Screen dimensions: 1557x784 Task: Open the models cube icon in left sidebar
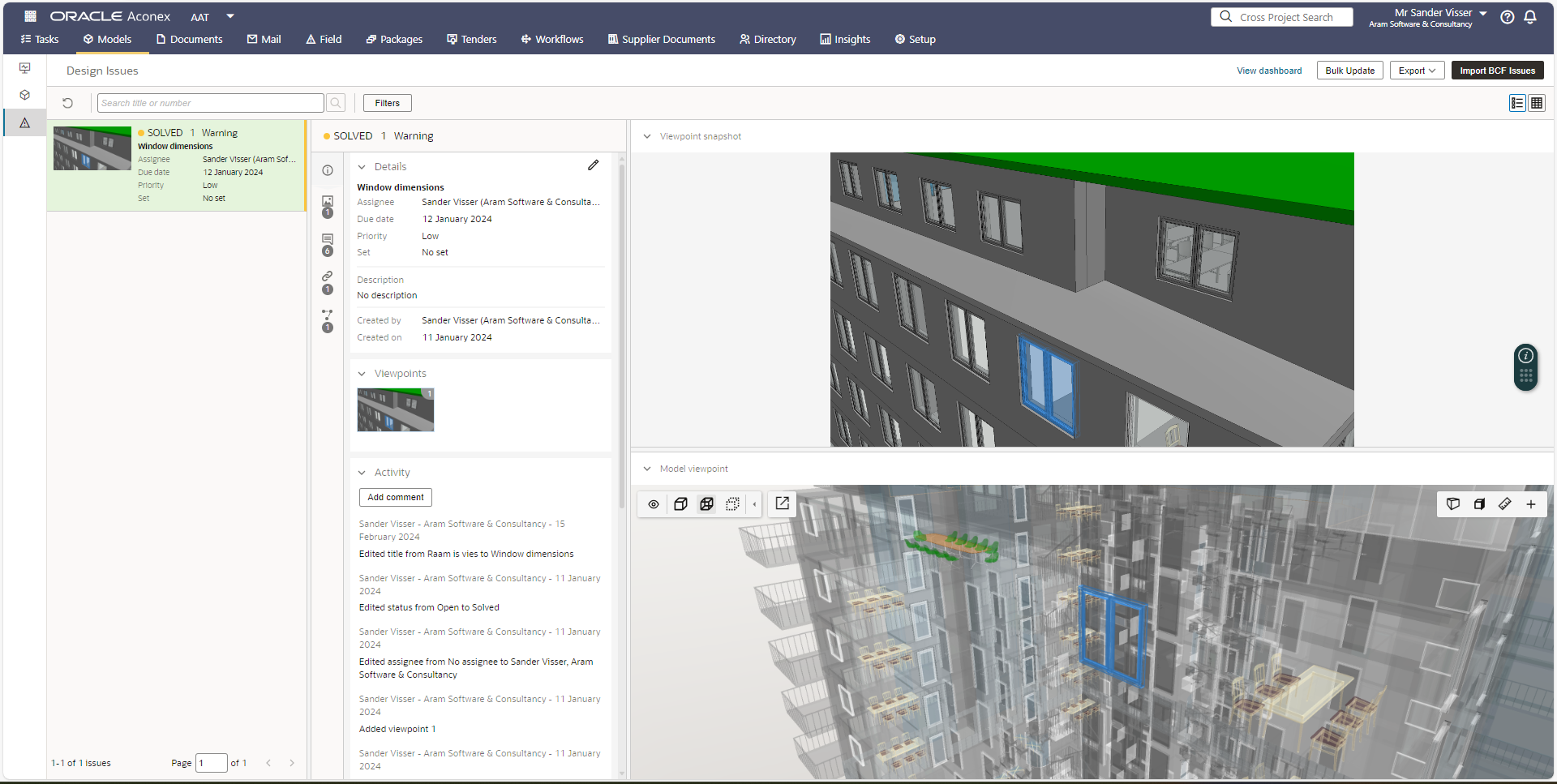(x=24, y=95)
